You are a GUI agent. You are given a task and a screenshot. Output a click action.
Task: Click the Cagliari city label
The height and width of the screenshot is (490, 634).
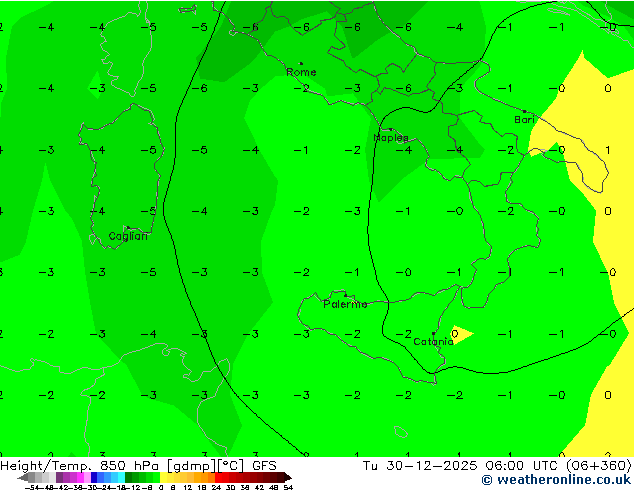click(128, 236)
